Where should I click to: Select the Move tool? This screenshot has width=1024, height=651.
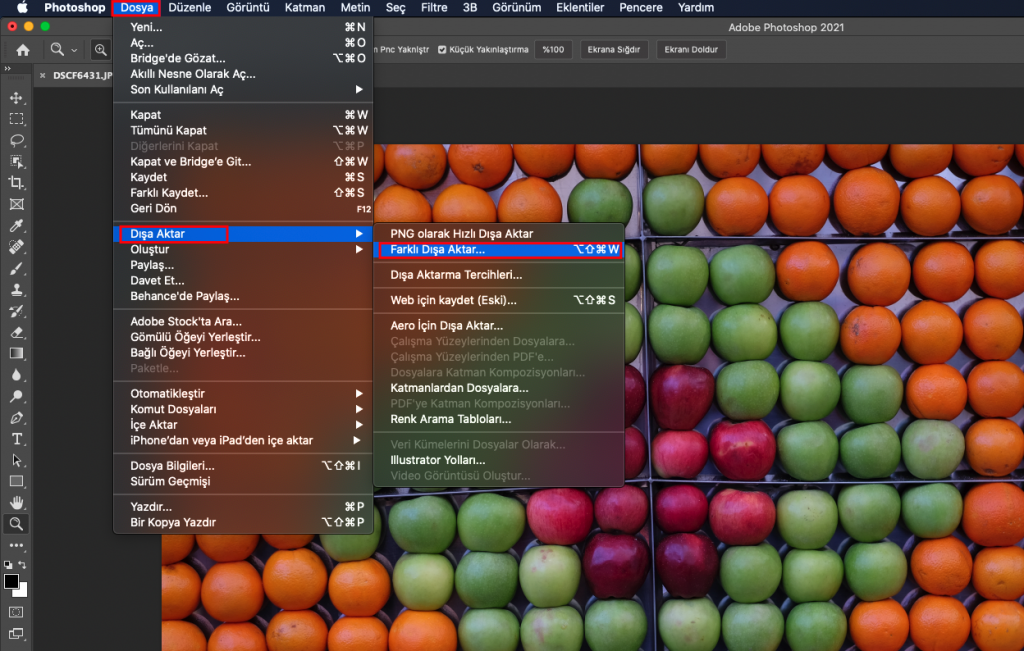pos(16,98)
